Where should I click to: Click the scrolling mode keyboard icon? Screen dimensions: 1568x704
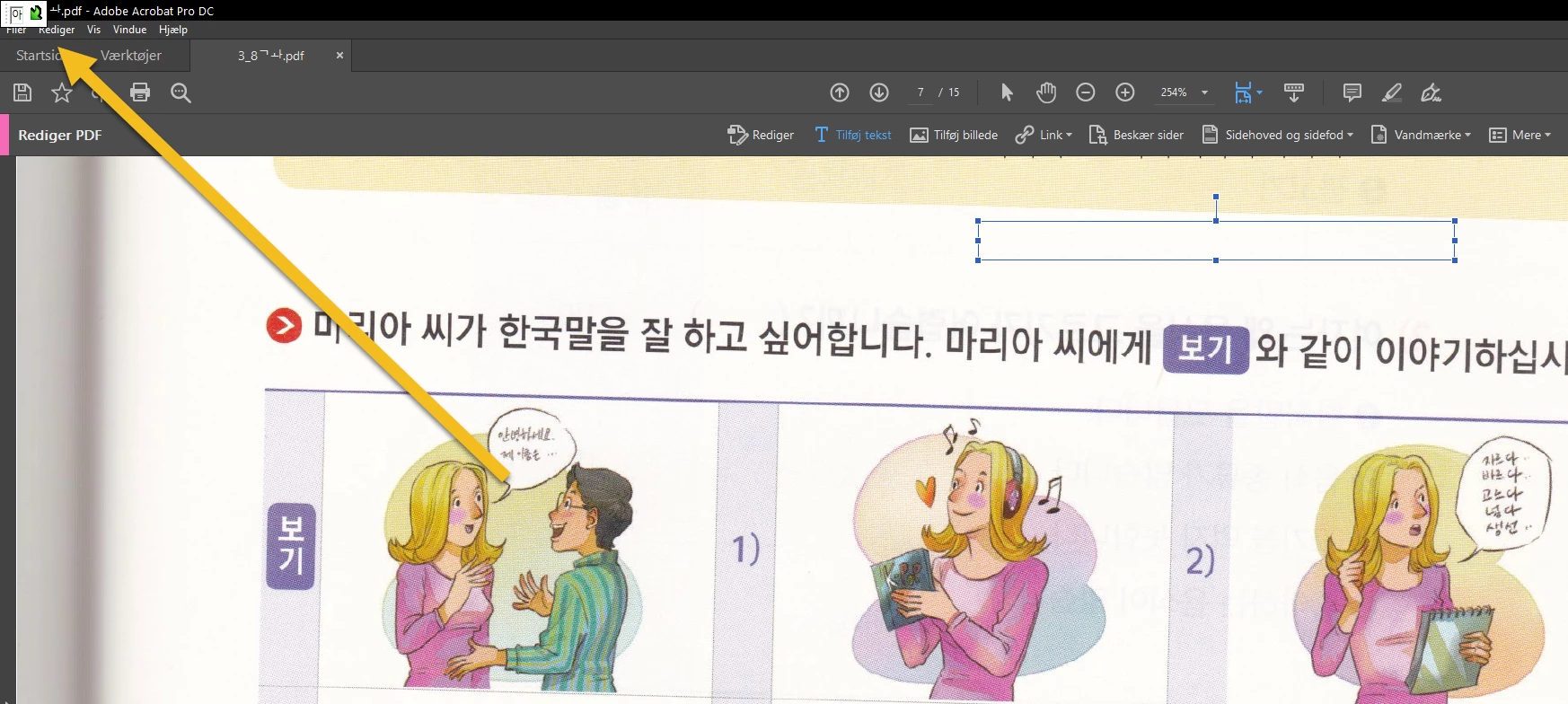(1294, 92)
